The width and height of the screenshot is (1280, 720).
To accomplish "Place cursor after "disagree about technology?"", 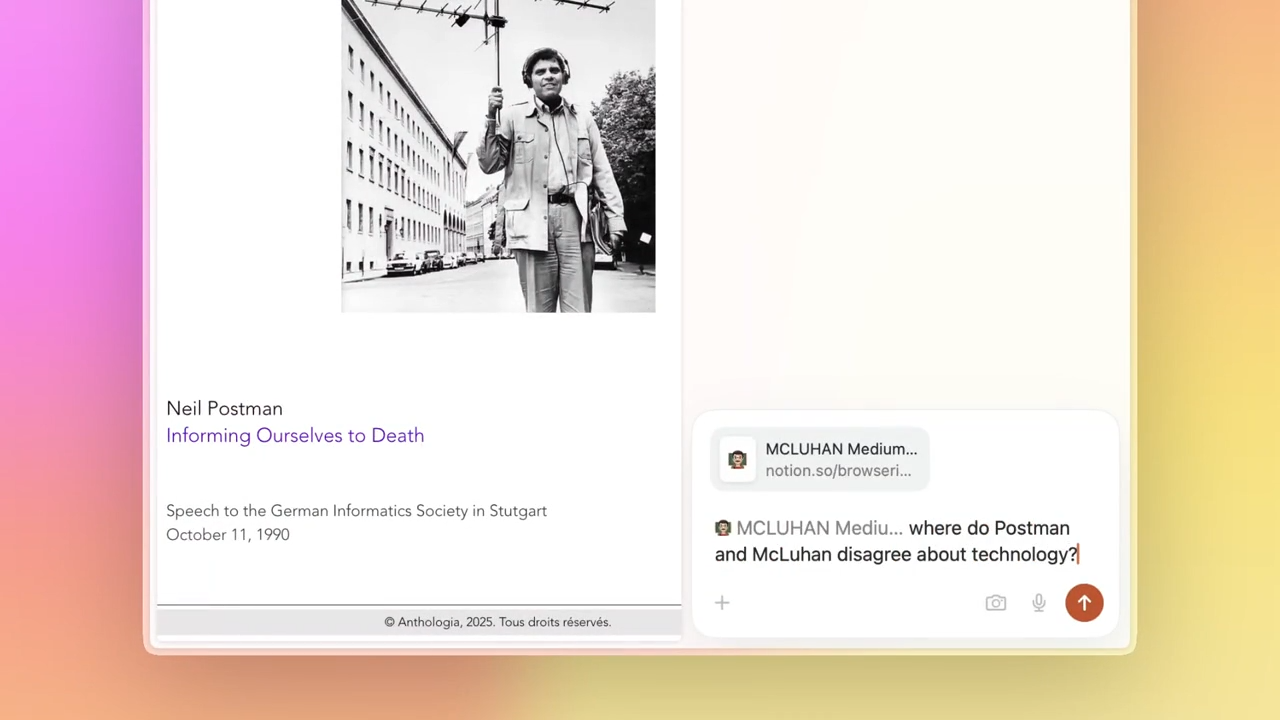I will pos(1079,554).
